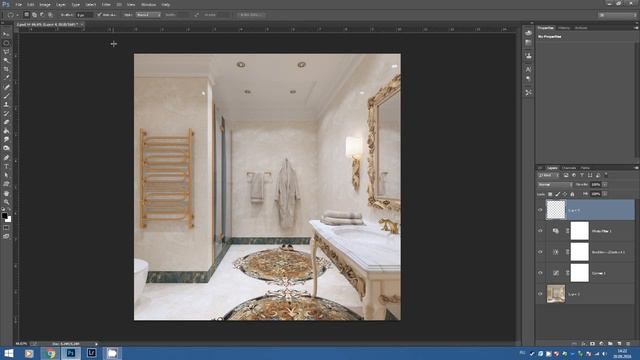Select the Elliptical Marquee tool
This screenshot has width=640, height=360.
point(6,43)
